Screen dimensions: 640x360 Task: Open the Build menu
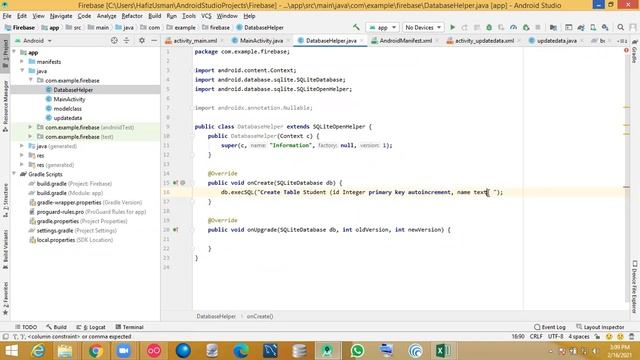[155, 16]
